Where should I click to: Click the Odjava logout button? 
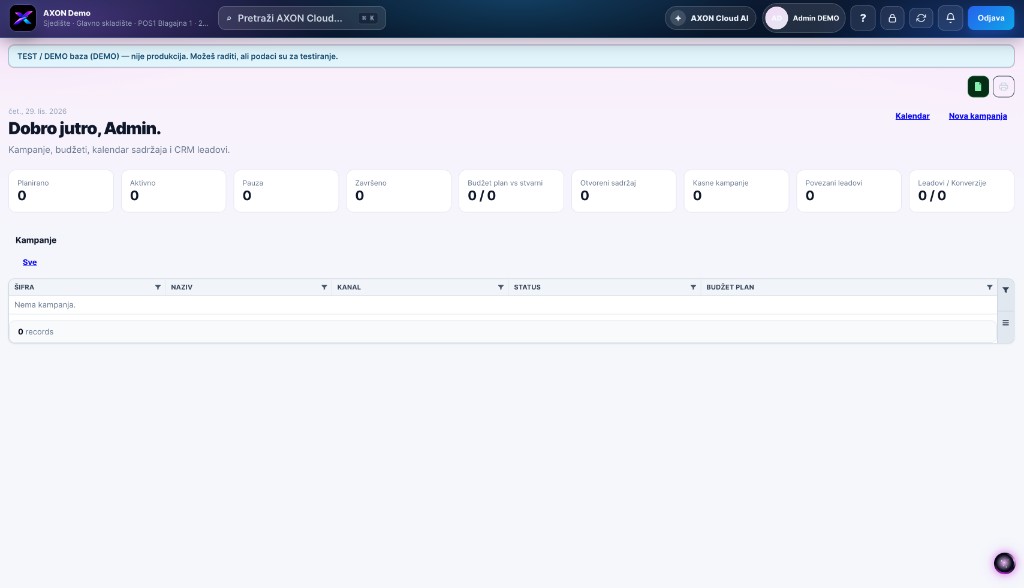click(x=991, y=18)
